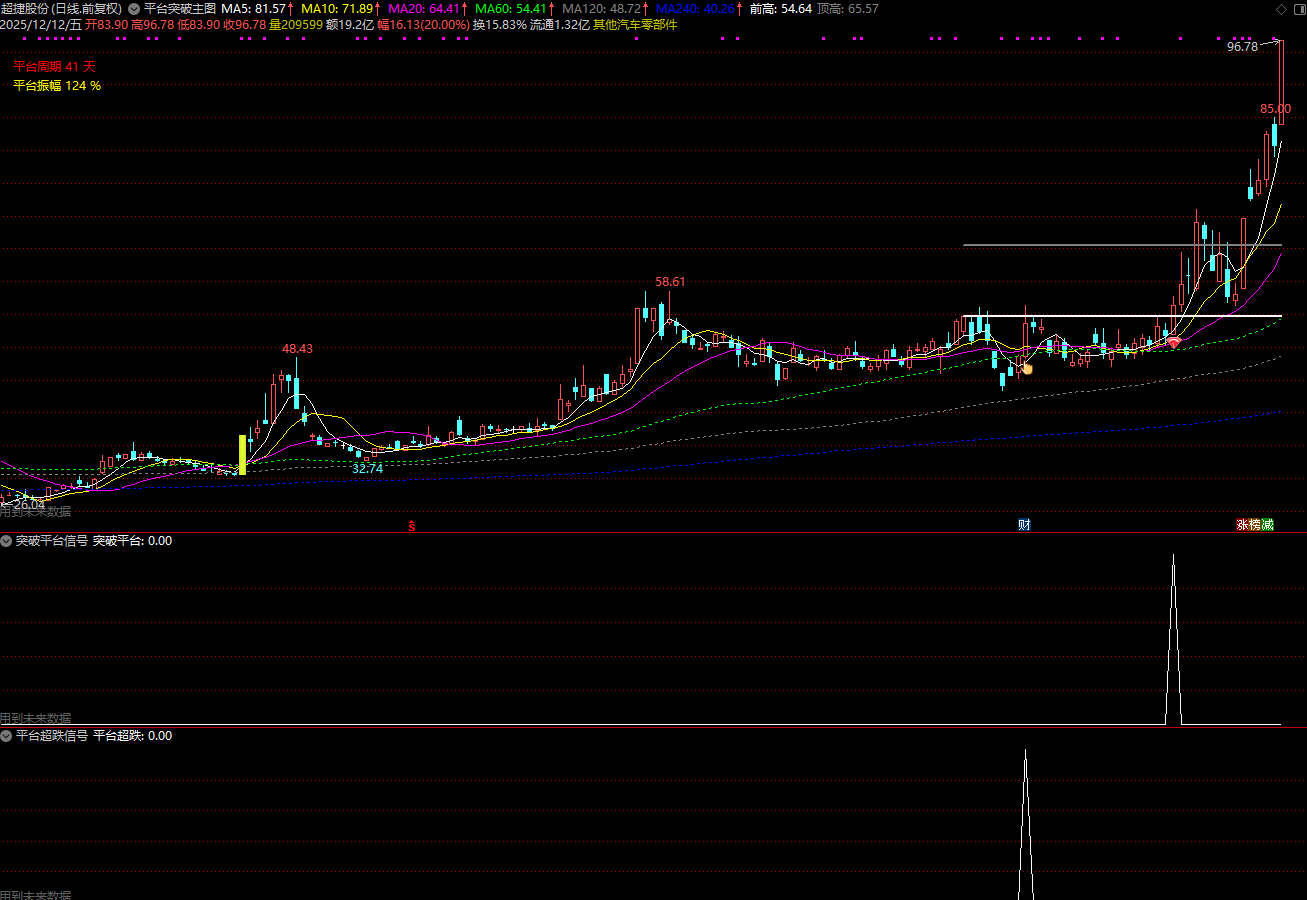Click the red 涨 marker icon
The image size is (1307, 900).
coord(1242,525)
